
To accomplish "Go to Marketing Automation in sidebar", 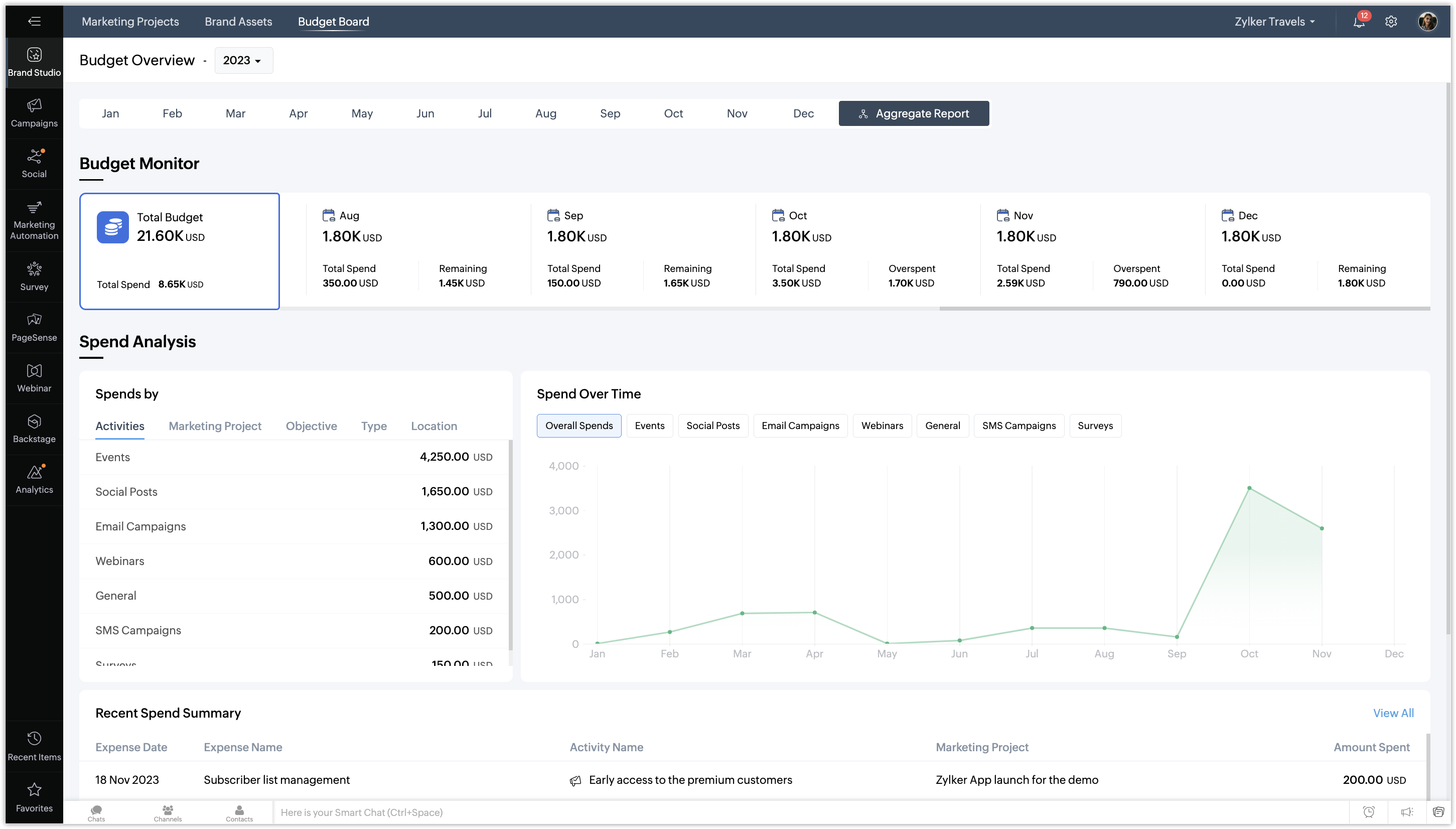I will (34, 220).
